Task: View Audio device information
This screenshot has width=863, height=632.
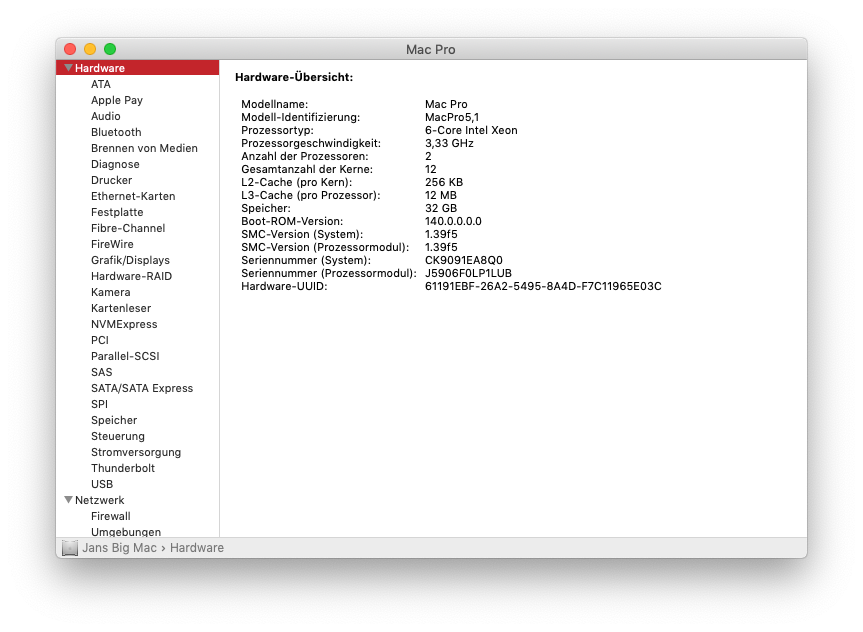Action: tap(105, 116)
